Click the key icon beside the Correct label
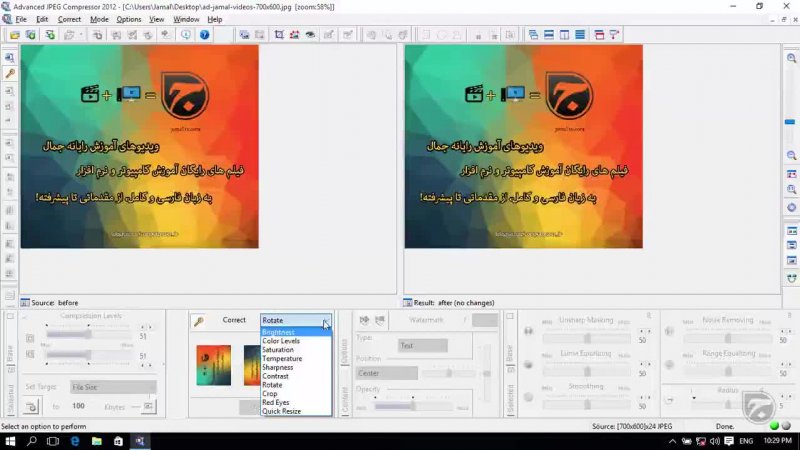The height and width of the screenshot is (450, 800). 199,321
